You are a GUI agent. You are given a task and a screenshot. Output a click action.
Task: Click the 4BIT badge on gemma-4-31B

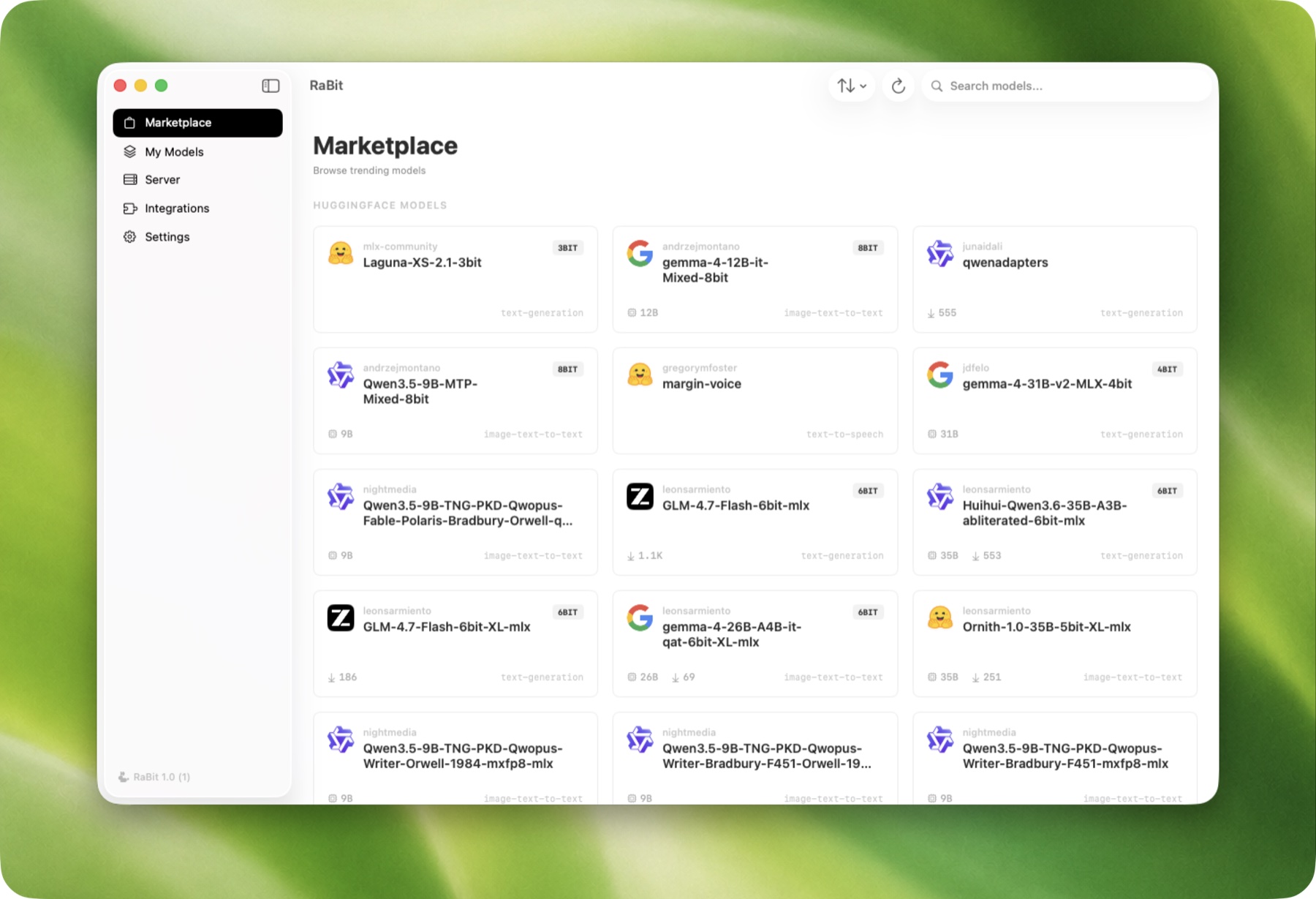(x=1168, y=369)
